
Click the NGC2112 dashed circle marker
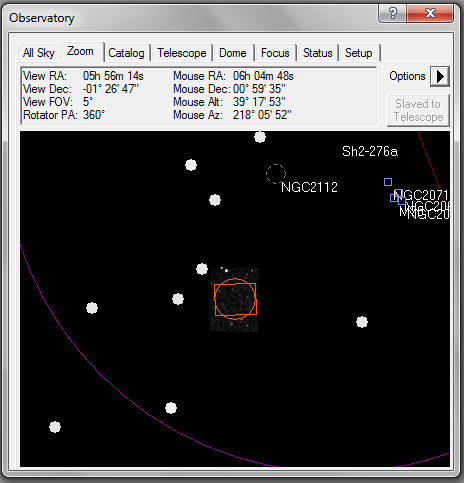point(276,174)
